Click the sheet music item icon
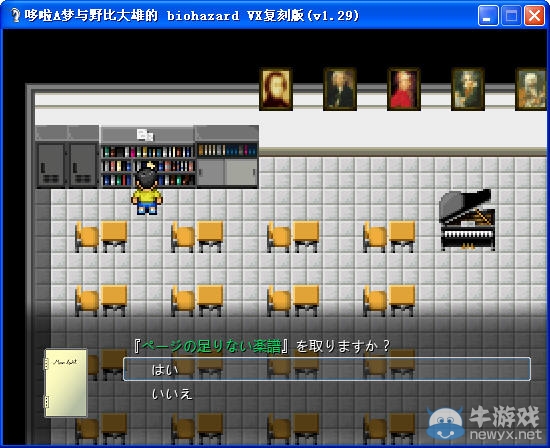The width and height of the screenshot is (550, 448). pos(66,382)
